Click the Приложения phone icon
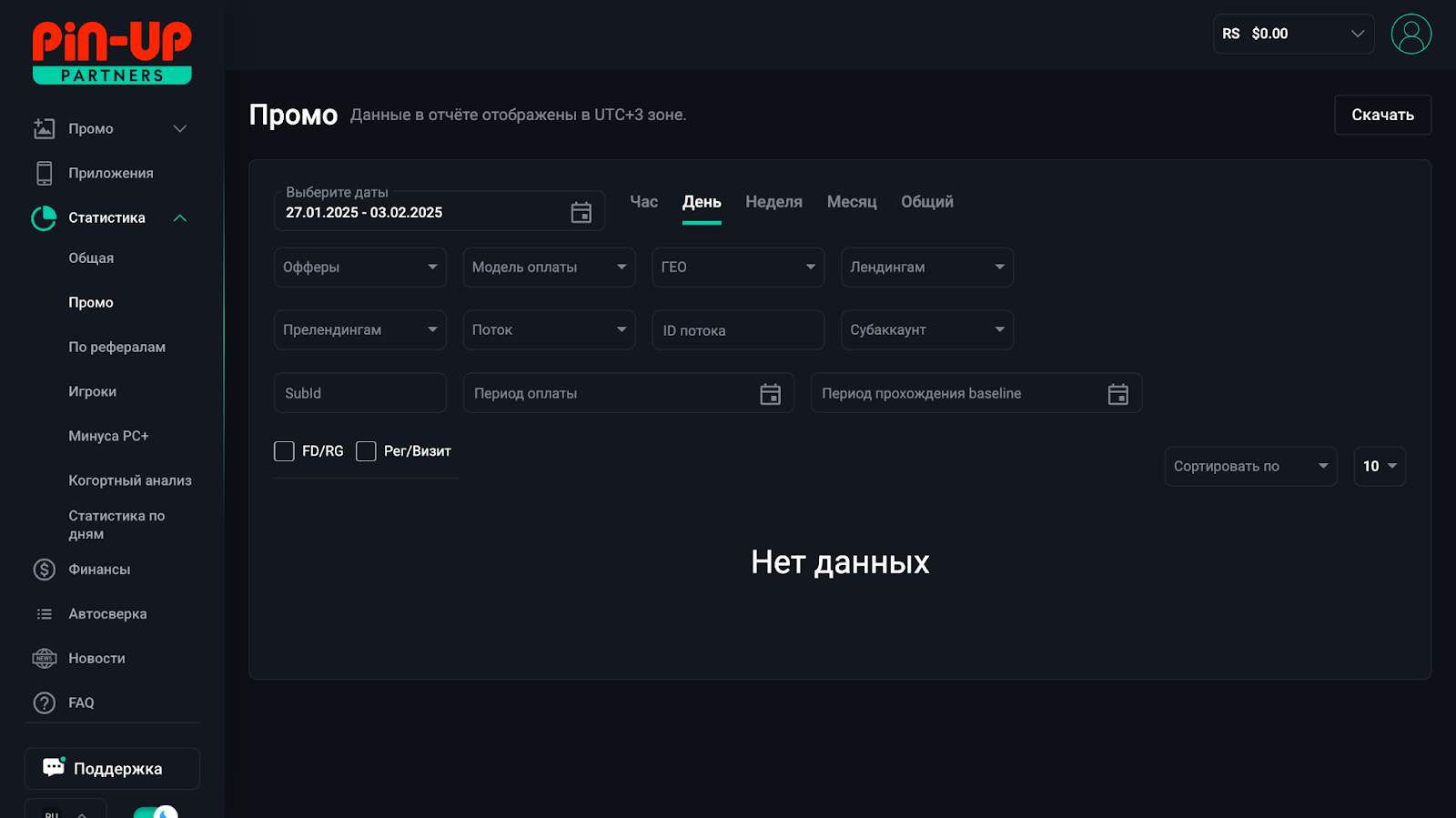Image resolution: width=1456 pixels, height=818 pixels. point(44,173)
